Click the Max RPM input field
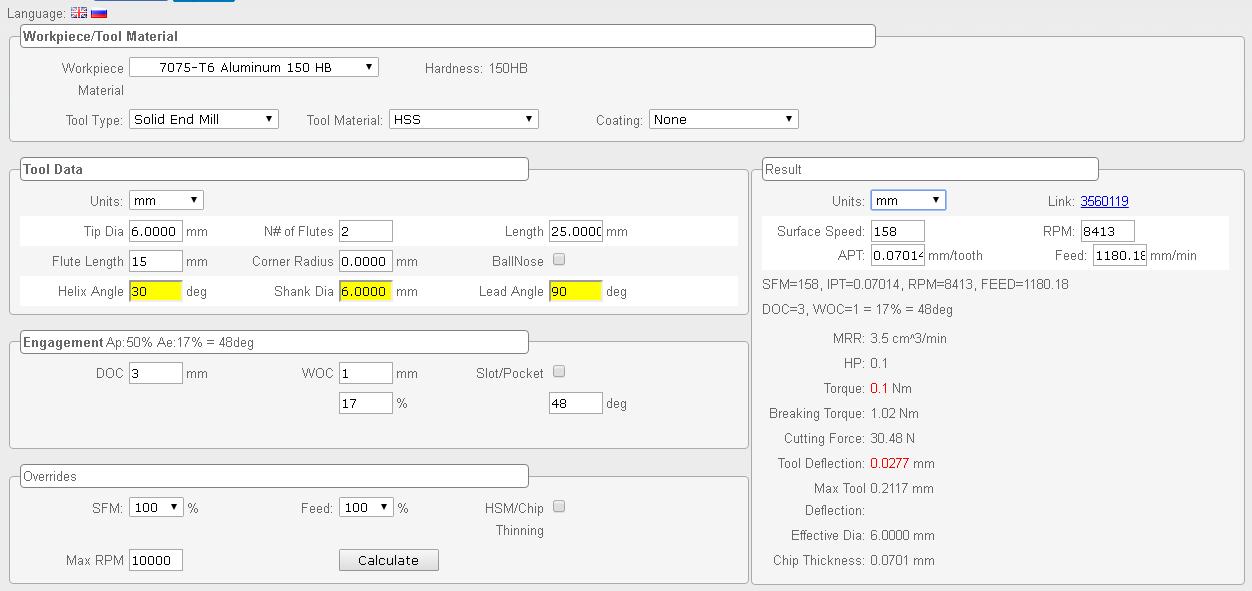The height and width of the screenshot is (591, 1252). coord(155,560)
